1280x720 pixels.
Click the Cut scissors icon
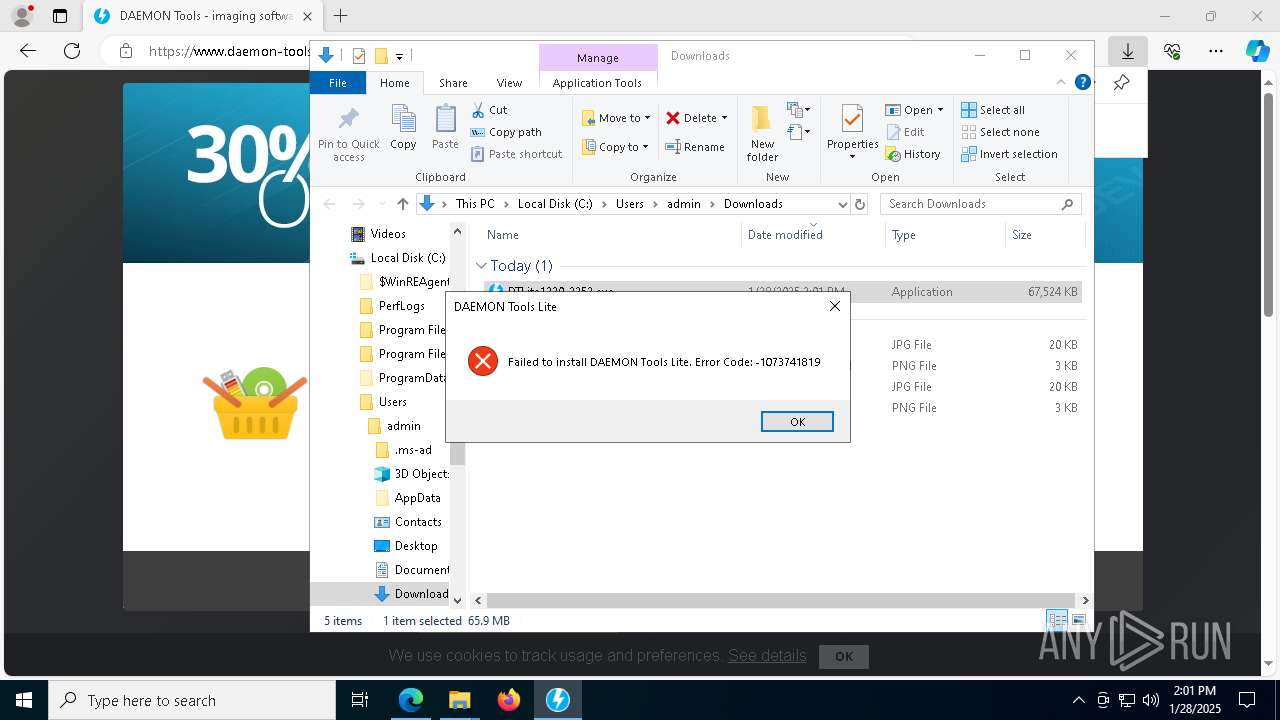point(478,110)
